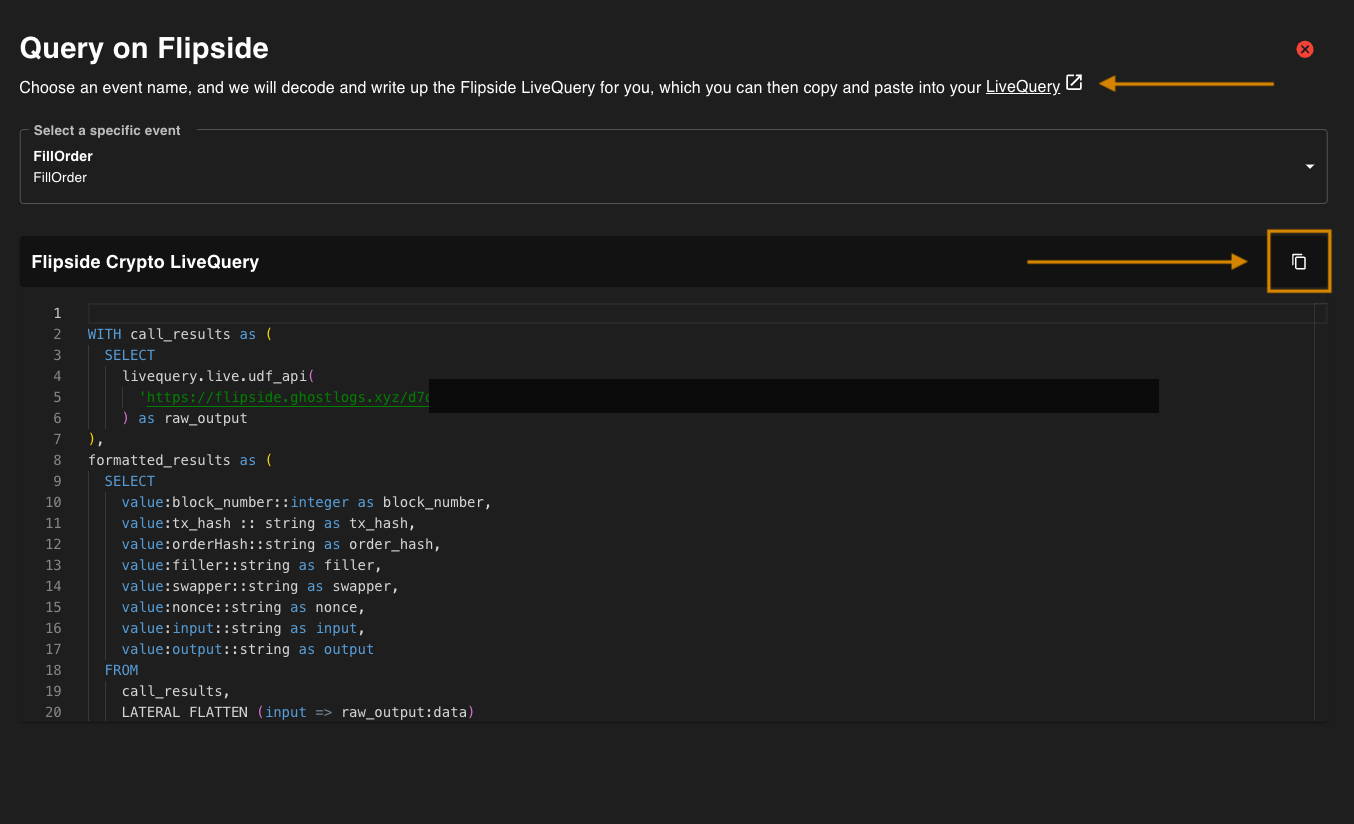This screenshot has height=824, width=1354.
Task: Click the external link icon beside LiveQuery
Action: (1074, 83)
